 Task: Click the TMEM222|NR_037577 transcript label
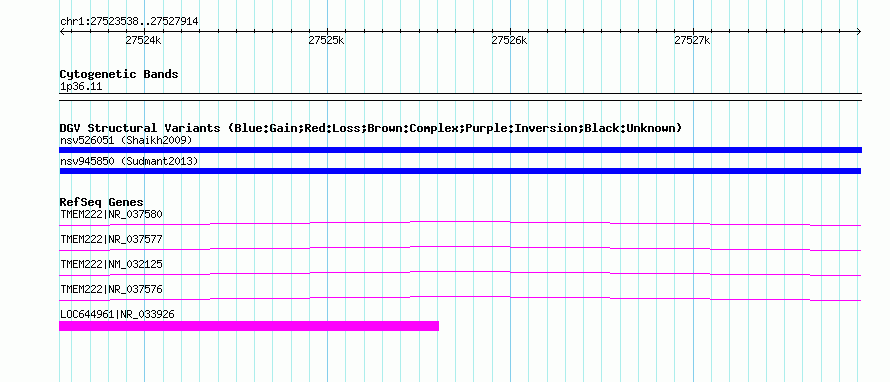(x=111, y=239)
